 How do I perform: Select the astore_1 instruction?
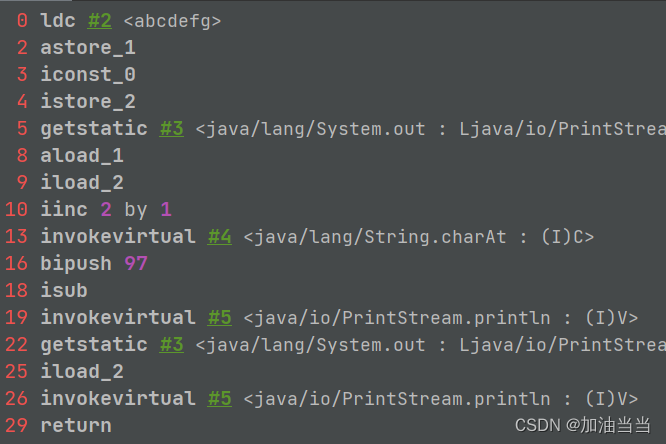88,47
